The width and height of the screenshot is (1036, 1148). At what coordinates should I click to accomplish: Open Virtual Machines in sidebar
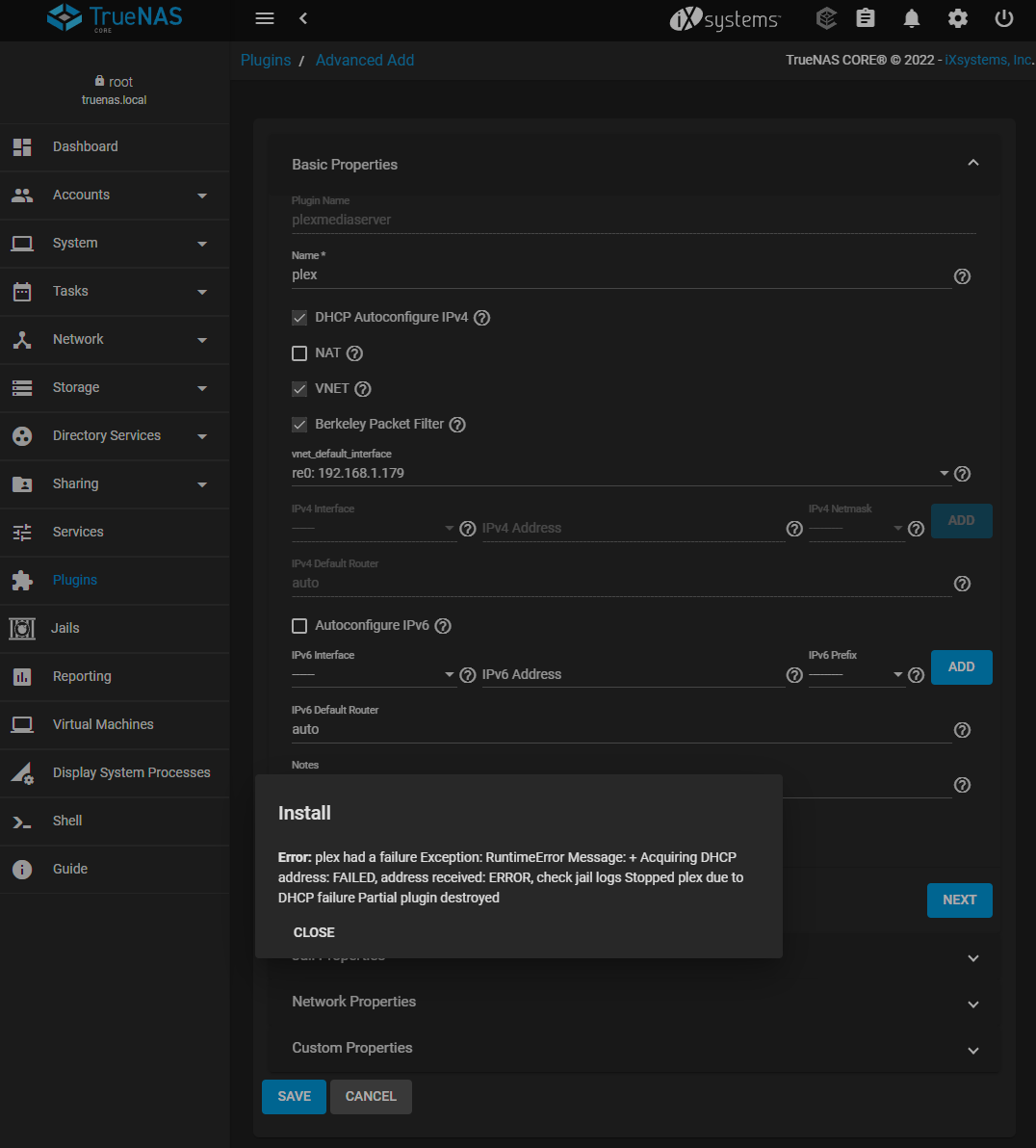(x=115, y=725)
